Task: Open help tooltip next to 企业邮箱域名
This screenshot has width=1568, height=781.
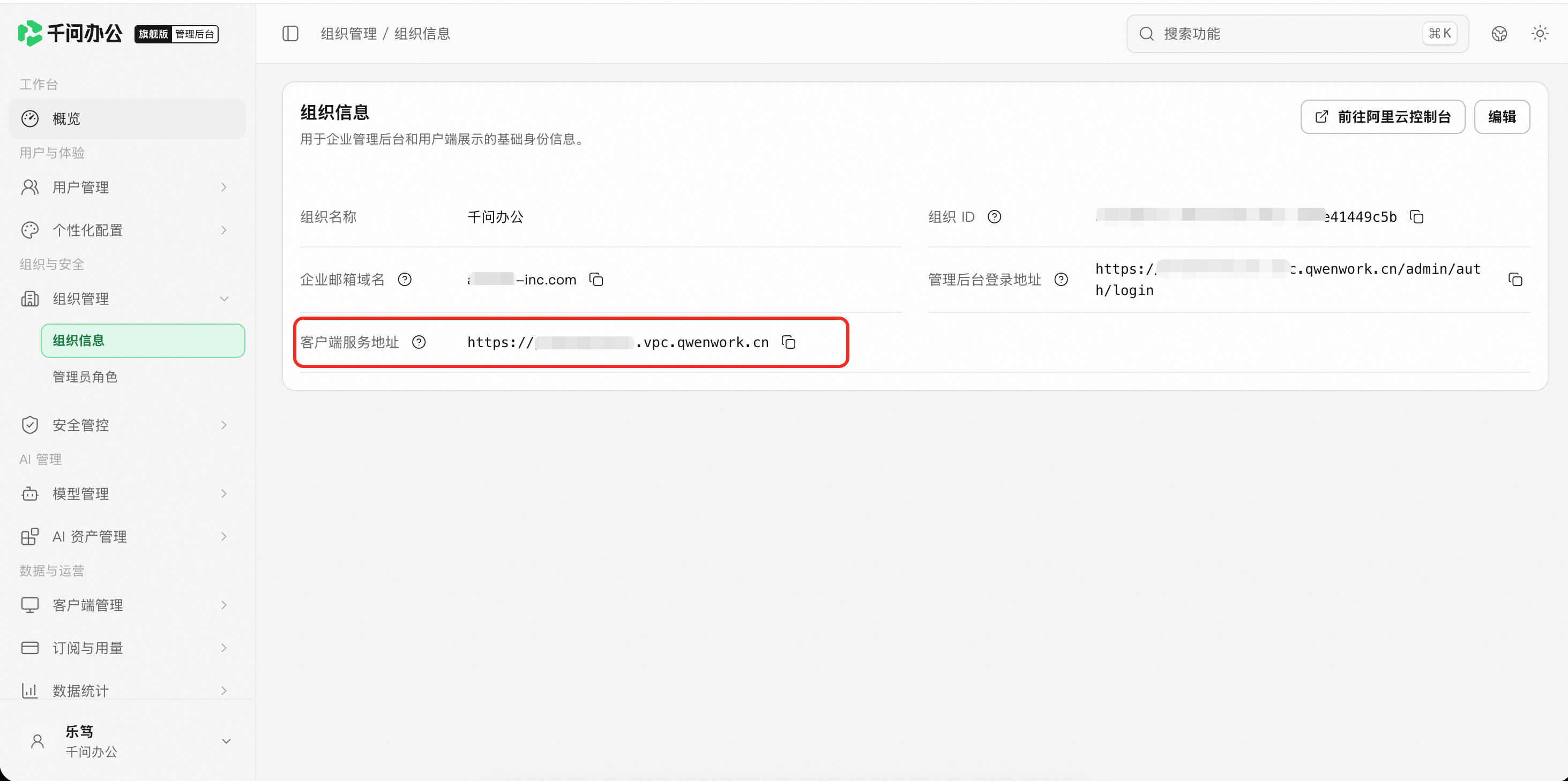Action: click(x=405, y=279)
